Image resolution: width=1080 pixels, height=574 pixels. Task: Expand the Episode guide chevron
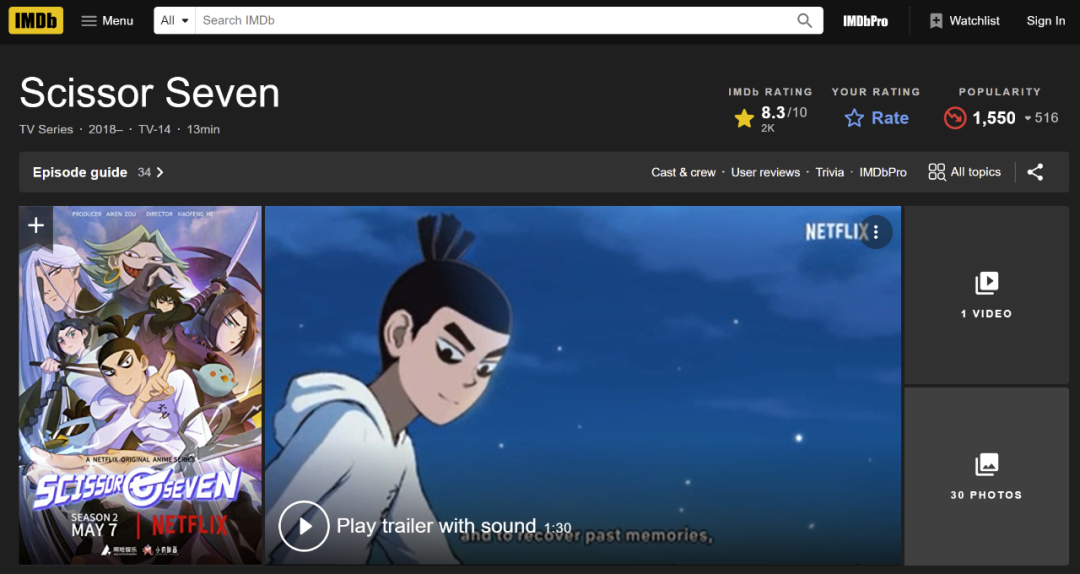(160, 172)
